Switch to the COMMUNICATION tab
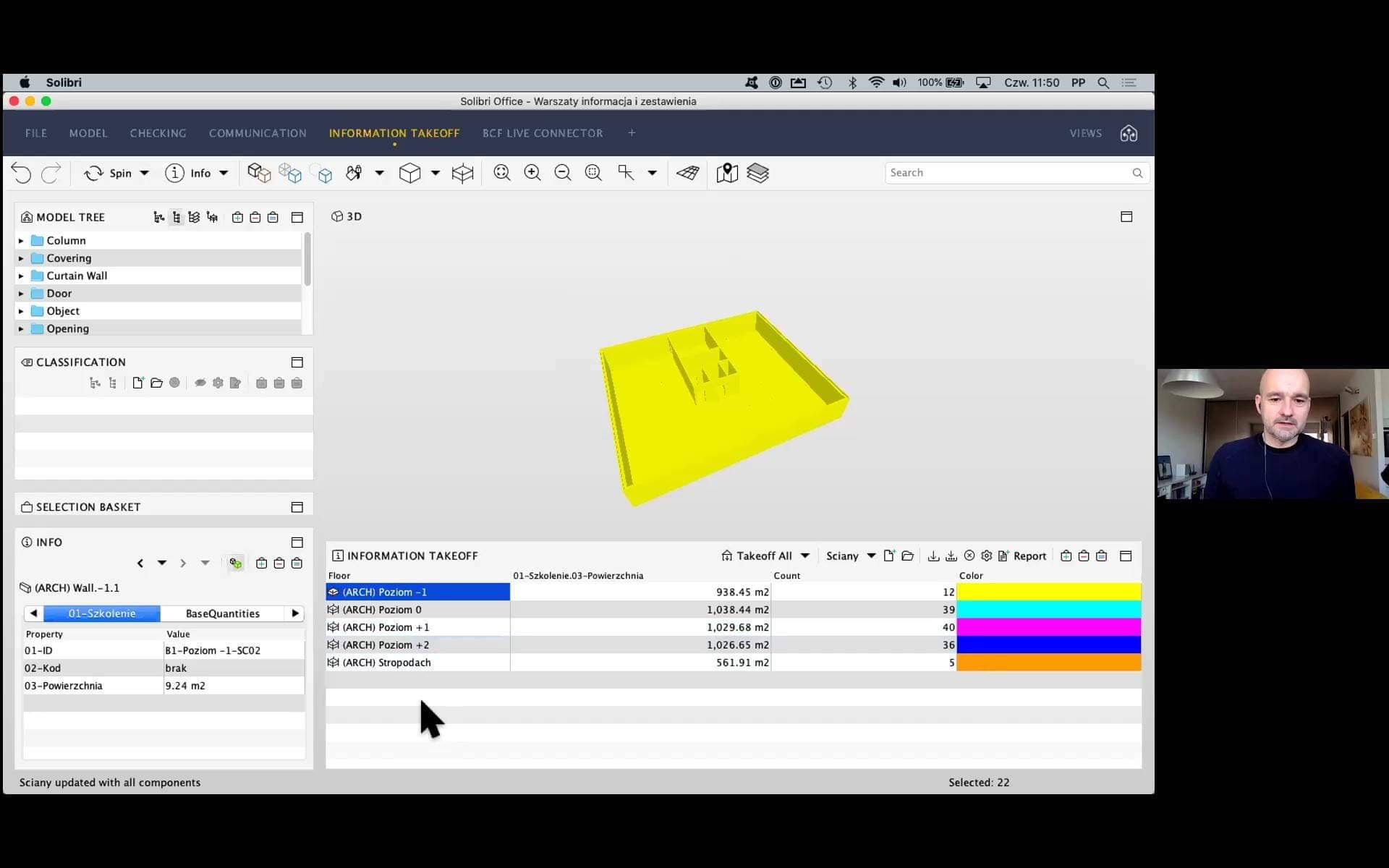 (258, 133)
